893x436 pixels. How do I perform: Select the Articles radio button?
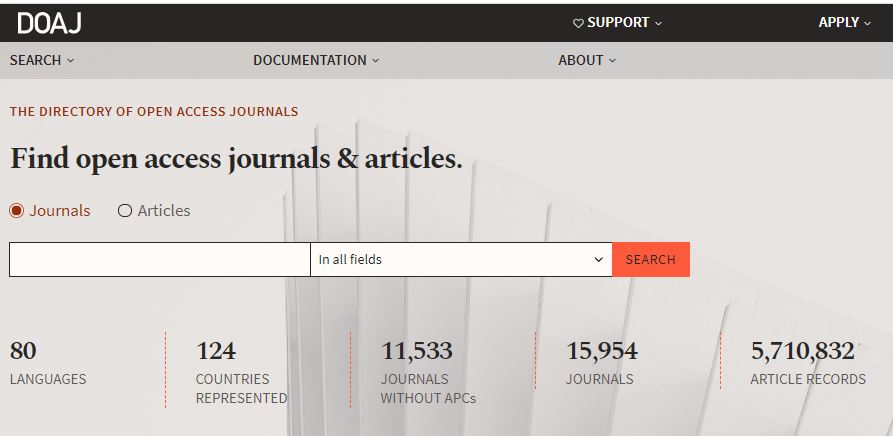pyautogui.click(x=125, y=211)
